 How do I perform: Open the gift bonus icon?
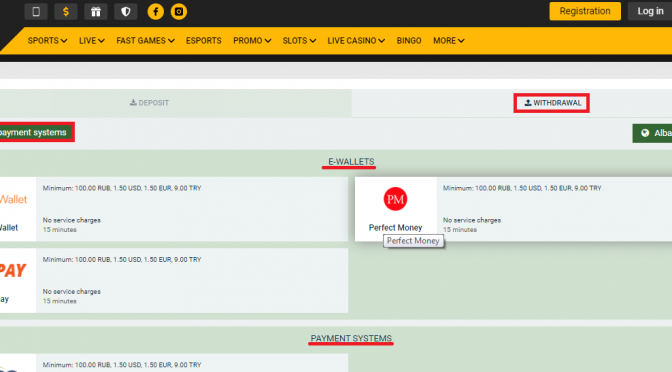96,12
